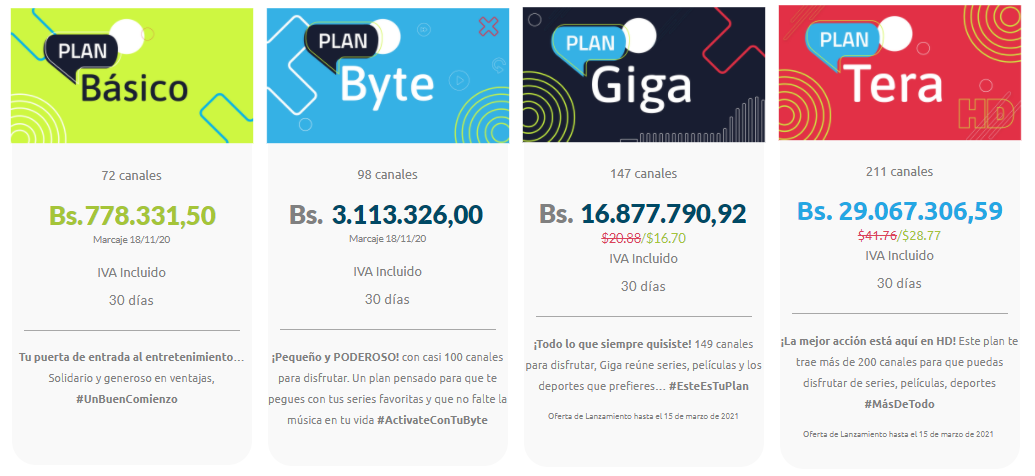
Task: Click the #EsteEsTuPlan hashtag
Action: [x=712, y=386]
